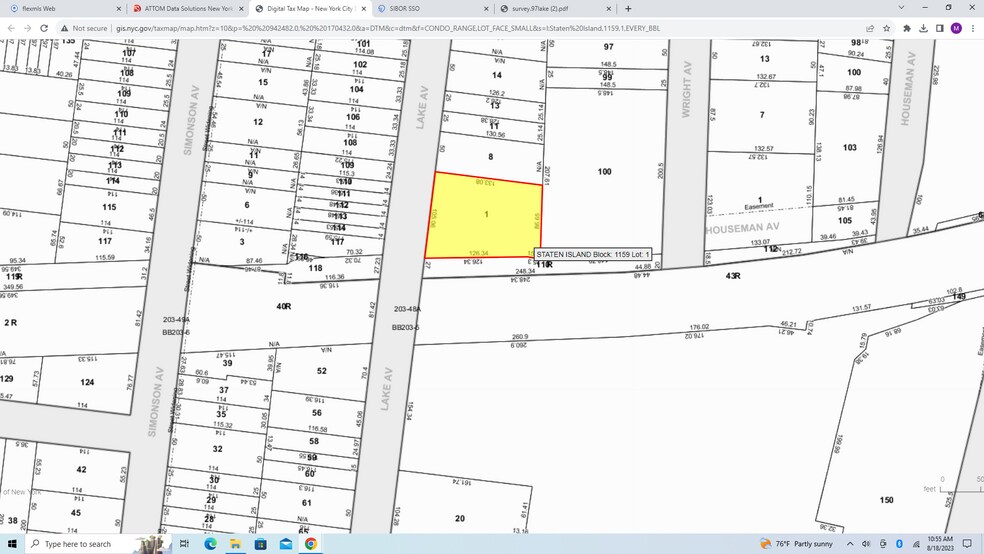Reload the tax map page
Viewport: 984px width, 554px height.
pyautogui.click(x=42, y=28)
